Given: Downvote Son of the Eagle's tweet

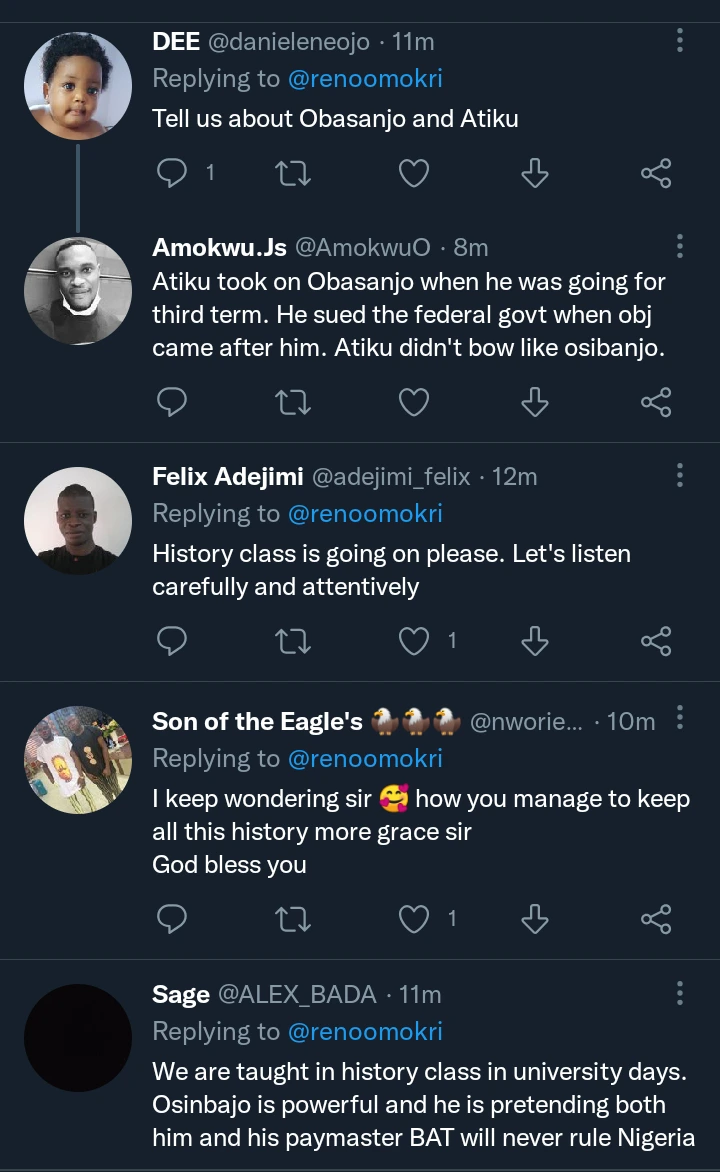Looking at the screenshot, I should click(535, 918).
